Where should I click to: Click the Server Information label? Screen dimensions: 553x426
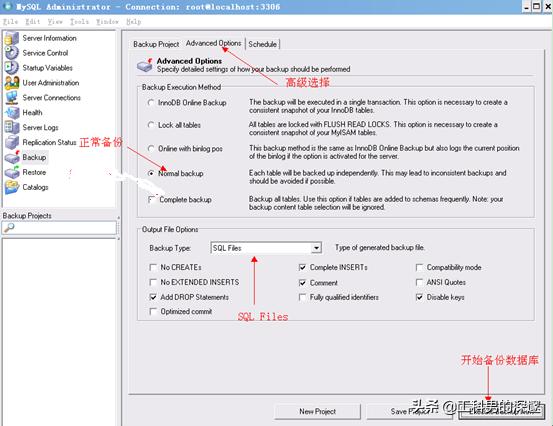(49, 38)
